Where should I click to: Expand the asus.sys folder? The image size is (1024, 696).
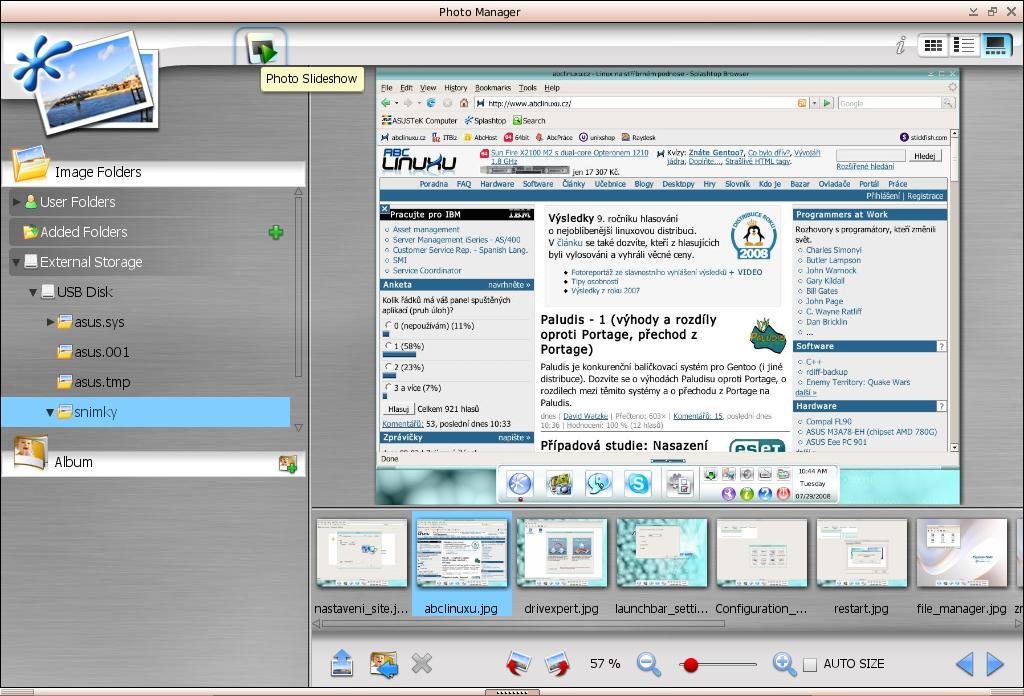pyautogui.click(x=50, y=322)
